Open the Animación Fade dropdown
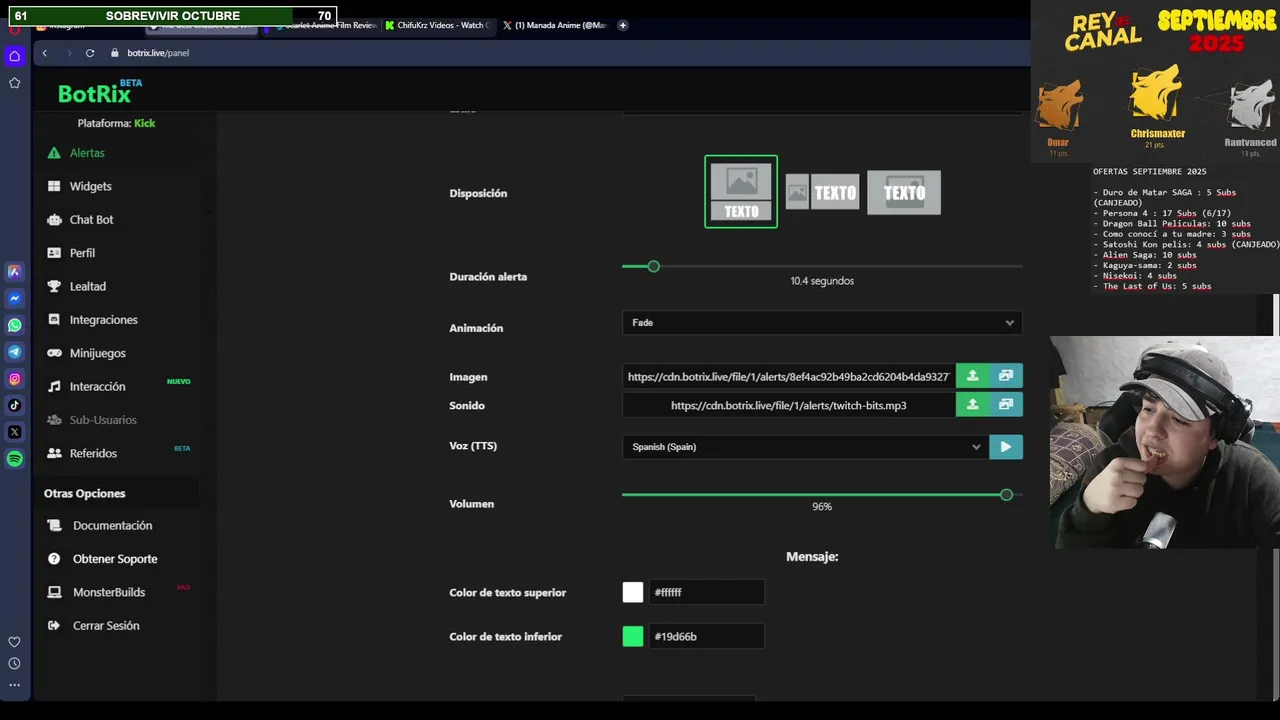The image size is (1280, 720). click(822, 323)
